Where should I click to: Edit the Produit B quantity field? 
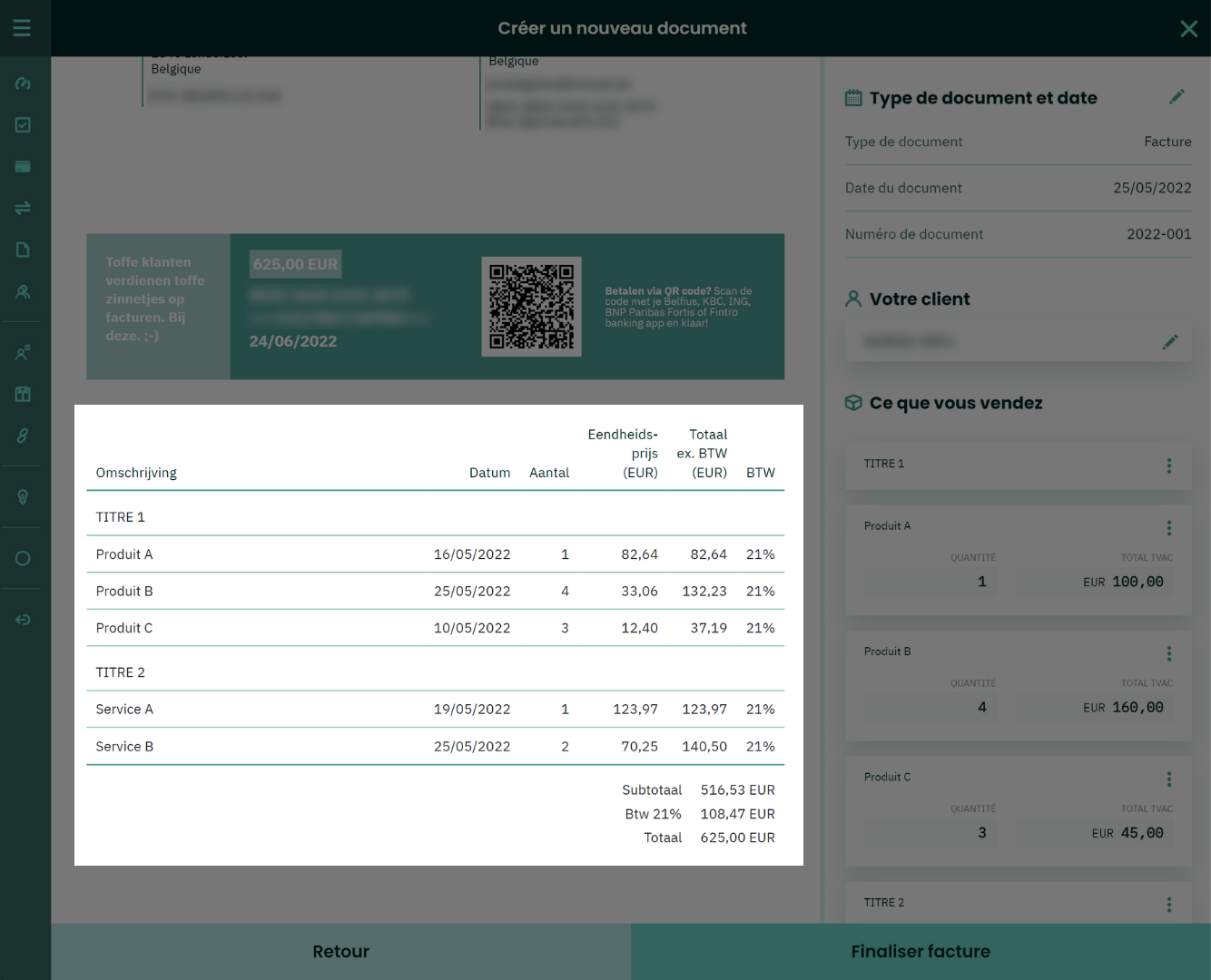click(930, 707)
